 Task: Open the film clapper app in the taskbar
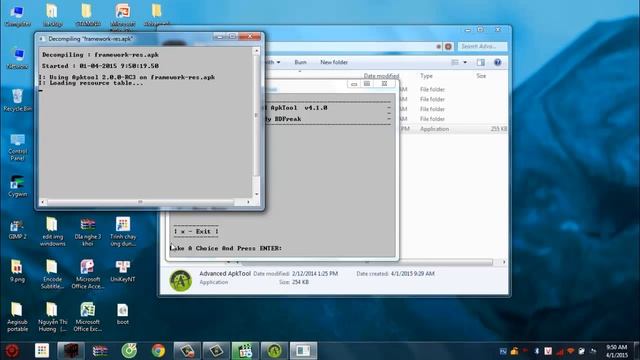[245, 351]
